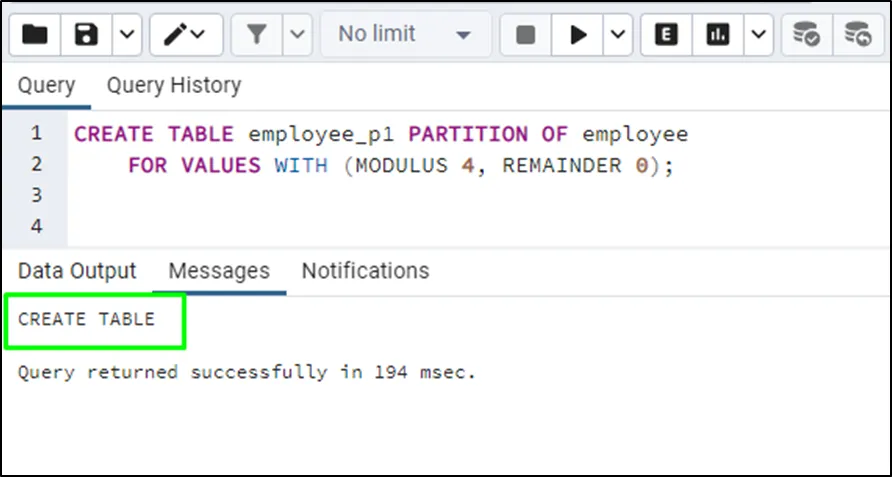Switch to the Query tab
The height and width of the screenshot is (477, 892).
(x=46, y=85)
